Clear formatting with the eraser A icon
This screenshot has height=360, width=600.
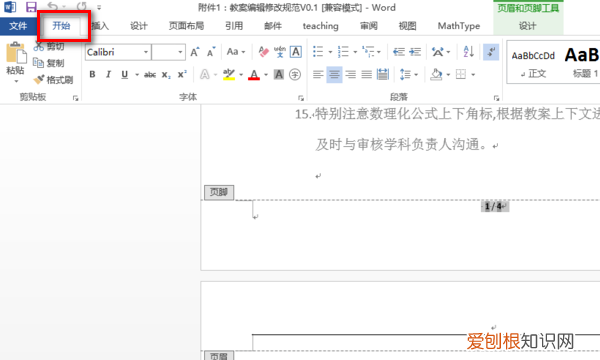pos(263,52)
